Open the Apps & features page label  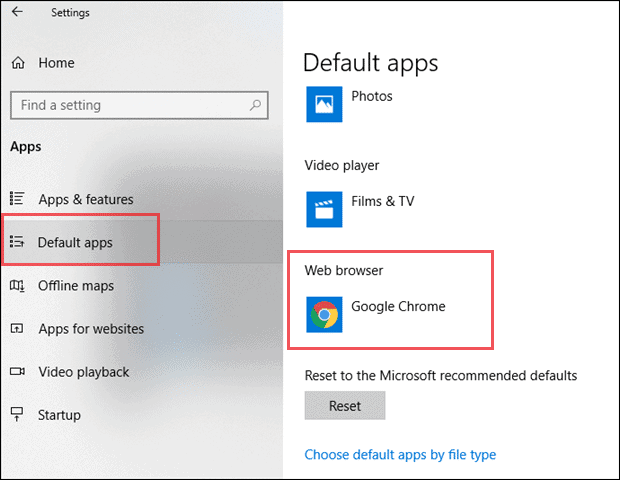coord(85,199)
